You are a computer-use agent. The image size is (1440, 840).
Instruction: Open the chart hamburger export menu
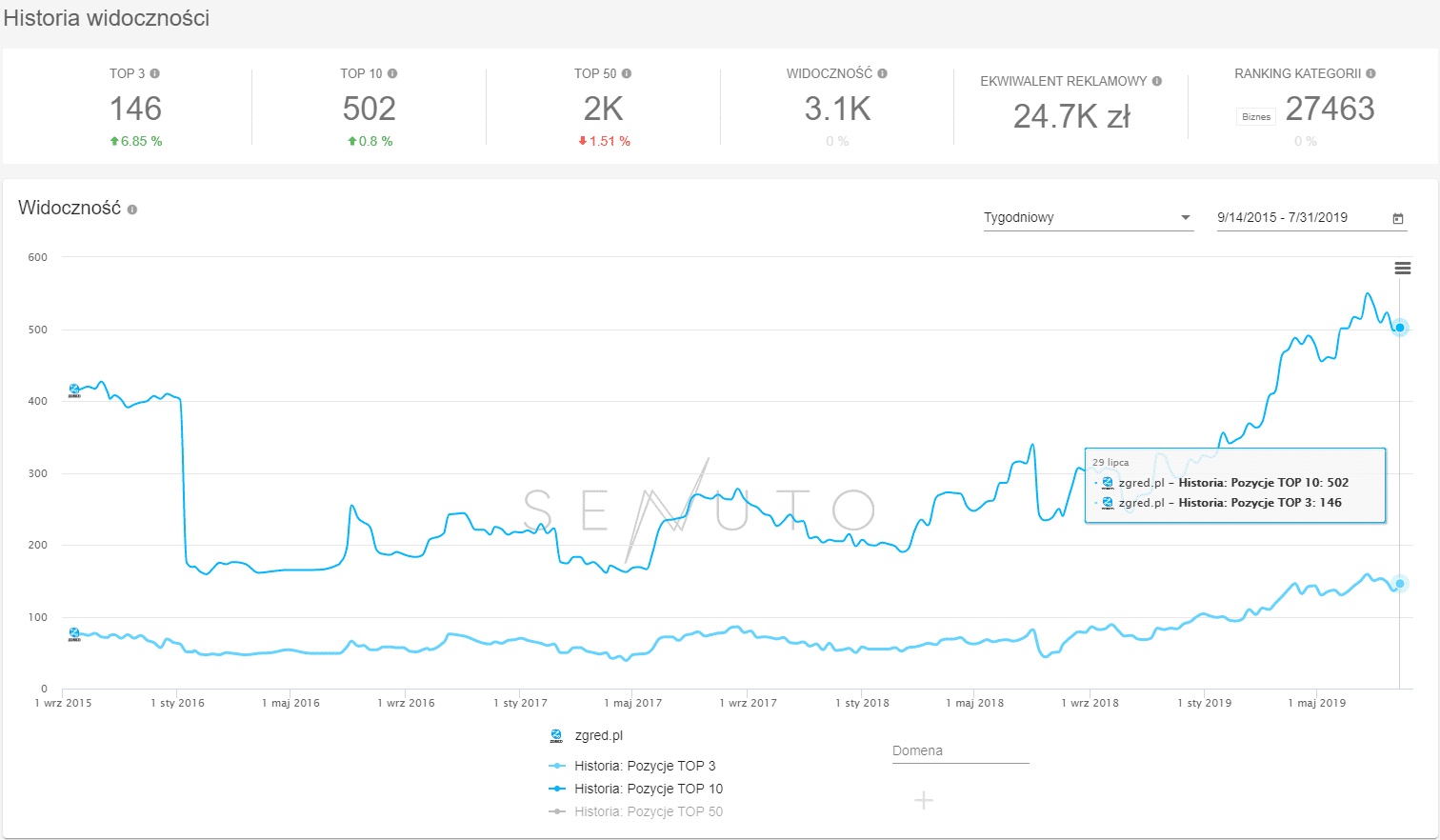(x=1403, y=269)
